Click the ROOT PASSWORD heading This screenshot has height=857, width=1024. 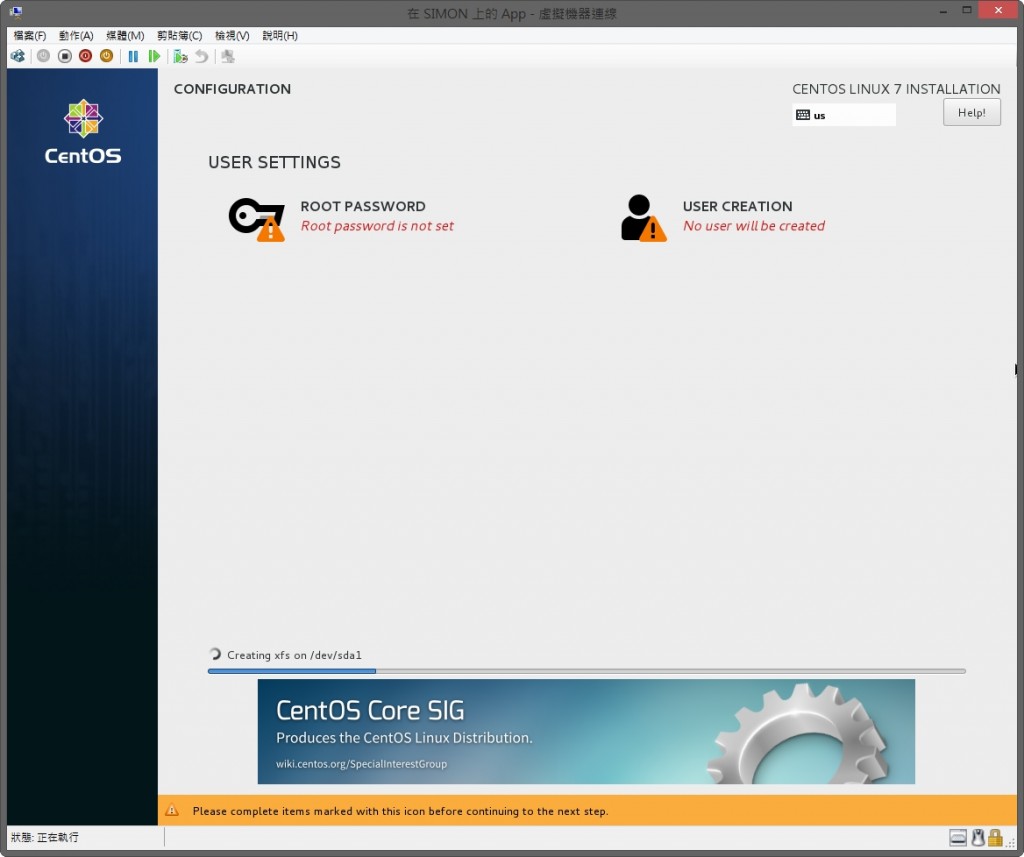[362, 206]
